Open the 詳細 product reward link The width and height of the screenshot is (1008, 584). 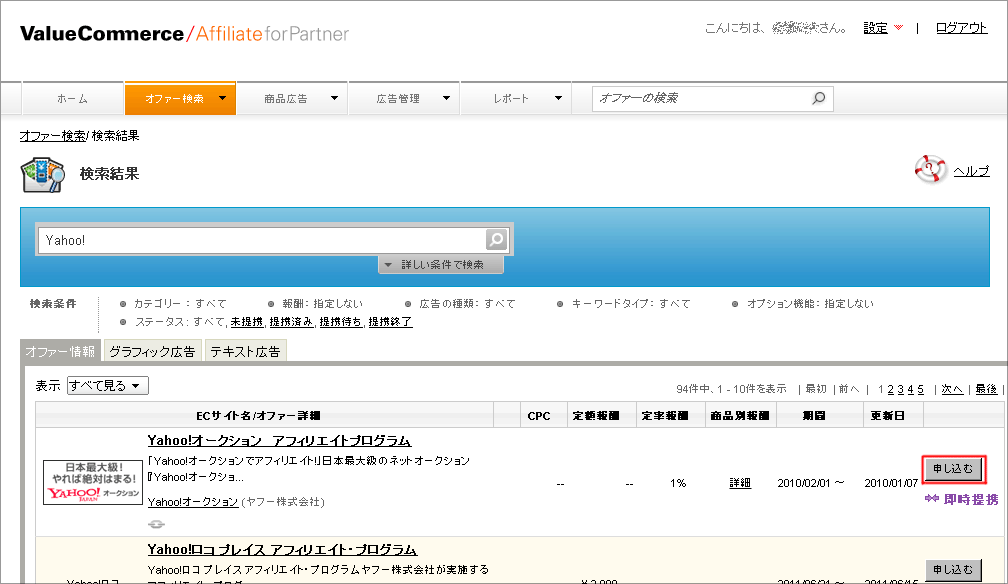point(740,483)
